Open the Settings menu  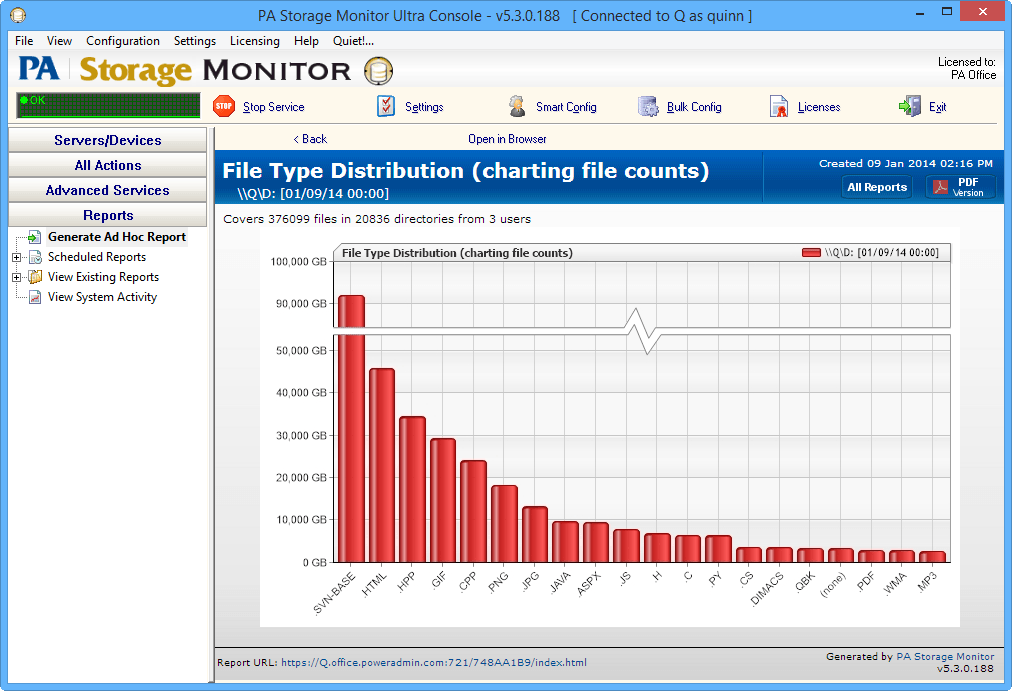click(195, 41)
